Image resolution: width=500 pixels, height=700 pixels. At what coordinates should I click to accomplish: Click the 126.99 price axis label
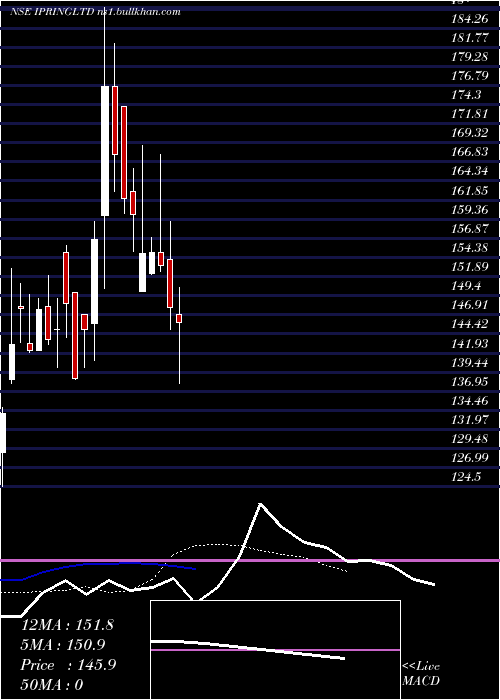click(470, 458)
